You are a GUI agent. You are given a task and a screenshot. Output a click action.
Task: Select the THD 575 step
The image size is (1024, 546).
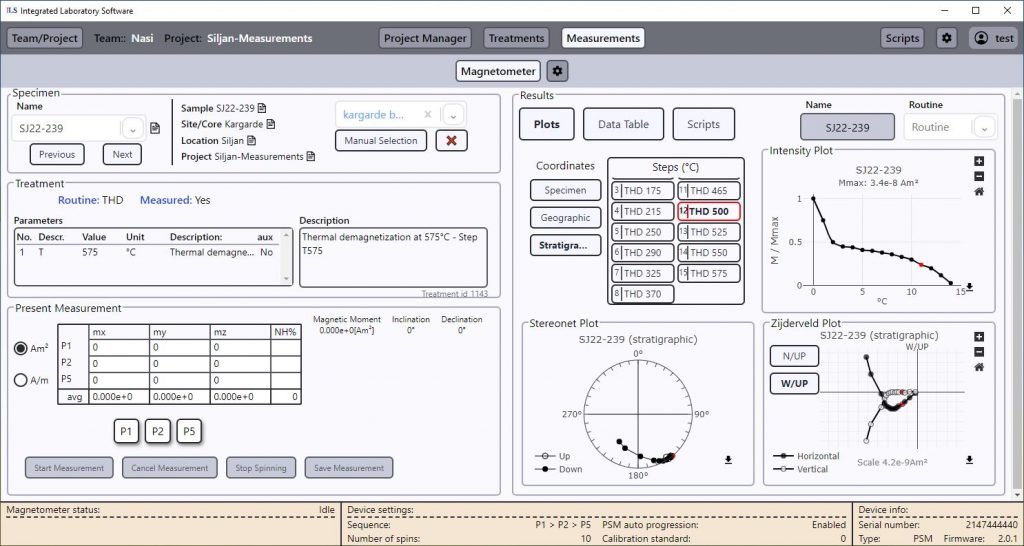(x=709, y=273)
